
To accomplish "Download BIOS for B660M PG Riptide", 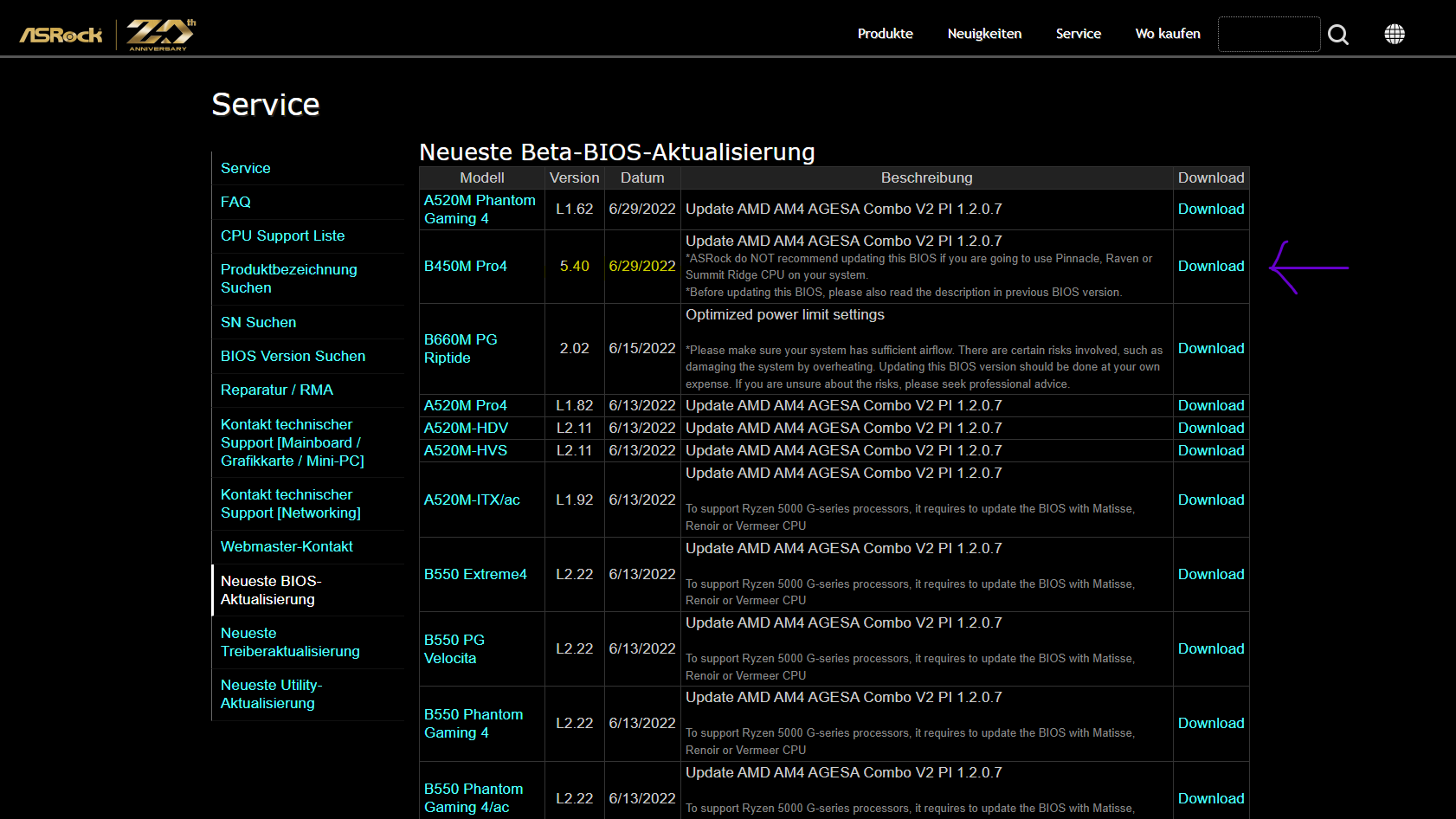I will click(1211, 348).
